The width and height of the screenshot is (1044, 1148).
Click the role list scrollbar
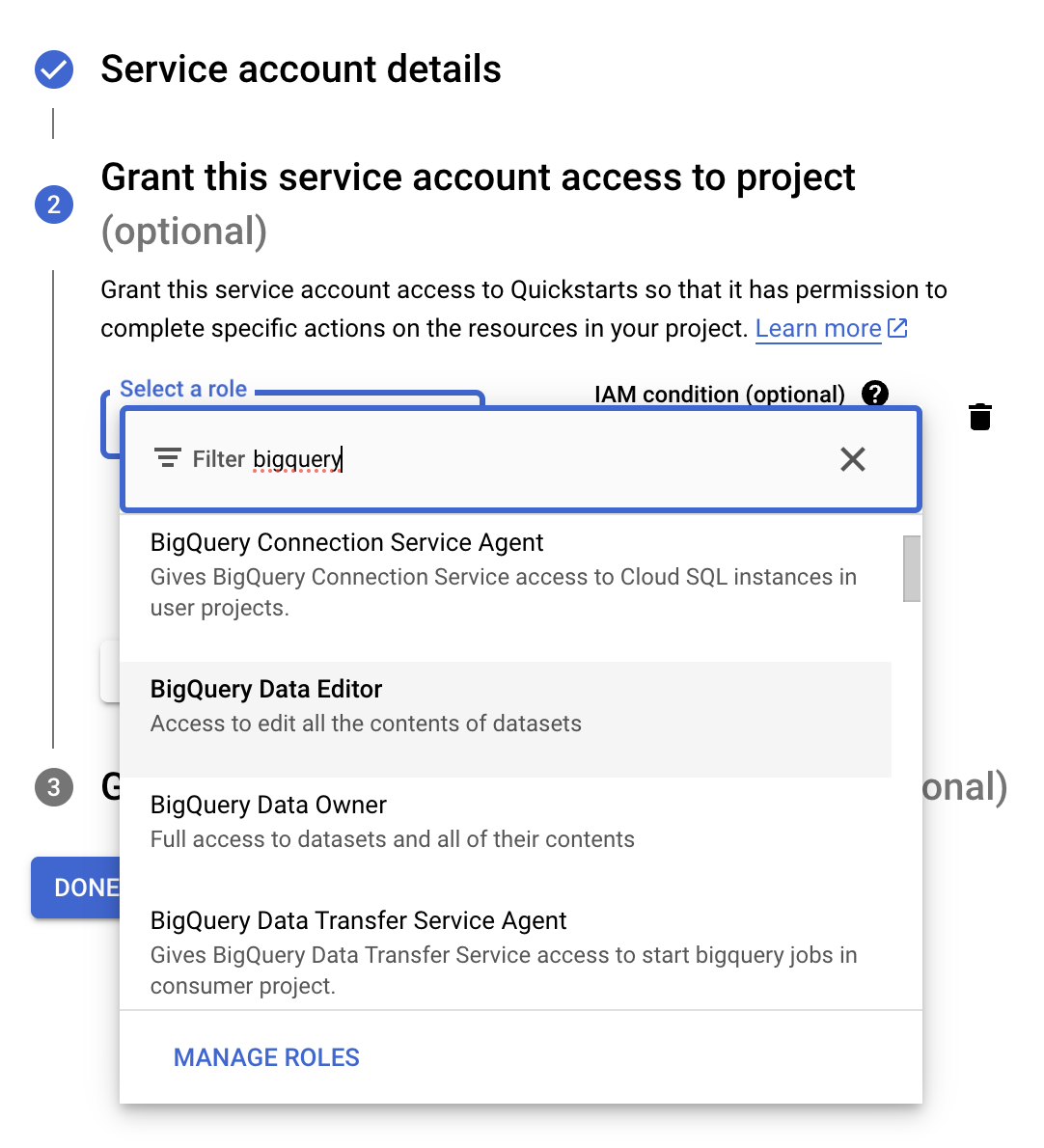pos(910,569)
